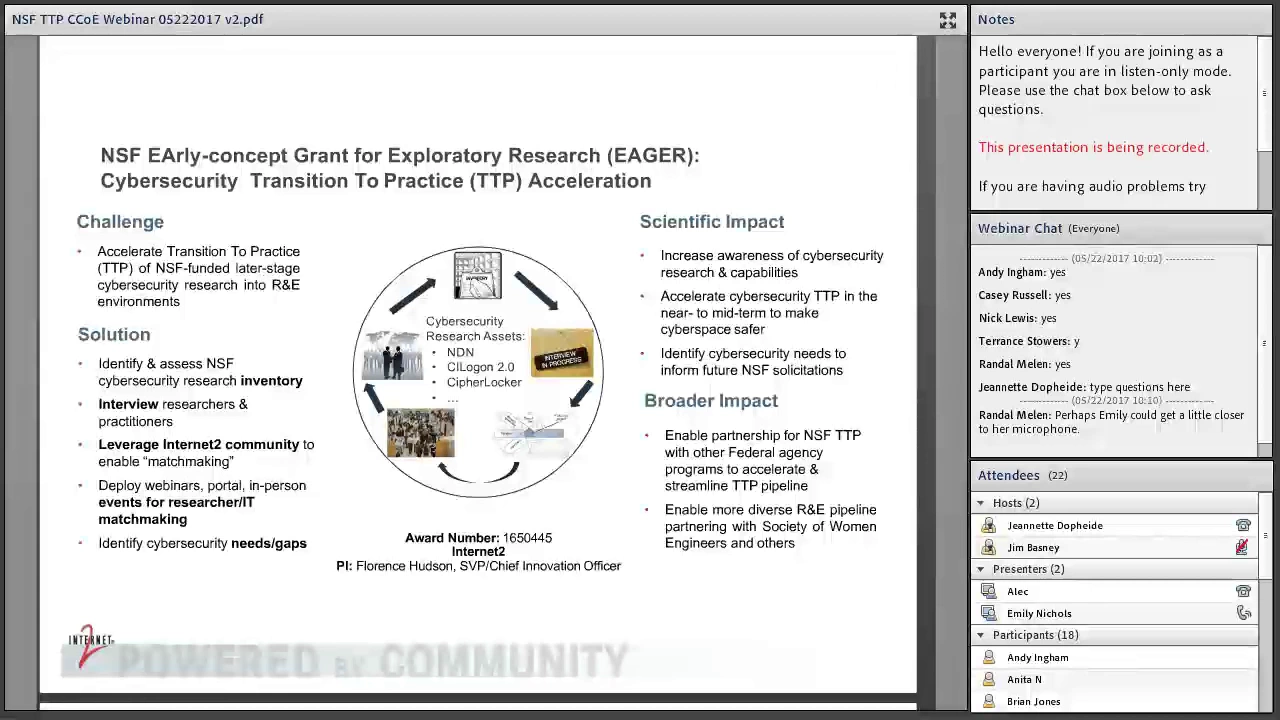Click the 'Identify cybersecurity needs/gaps' bullet
The width and height of the screenshot is (1280, 720).
pos(202,543)
